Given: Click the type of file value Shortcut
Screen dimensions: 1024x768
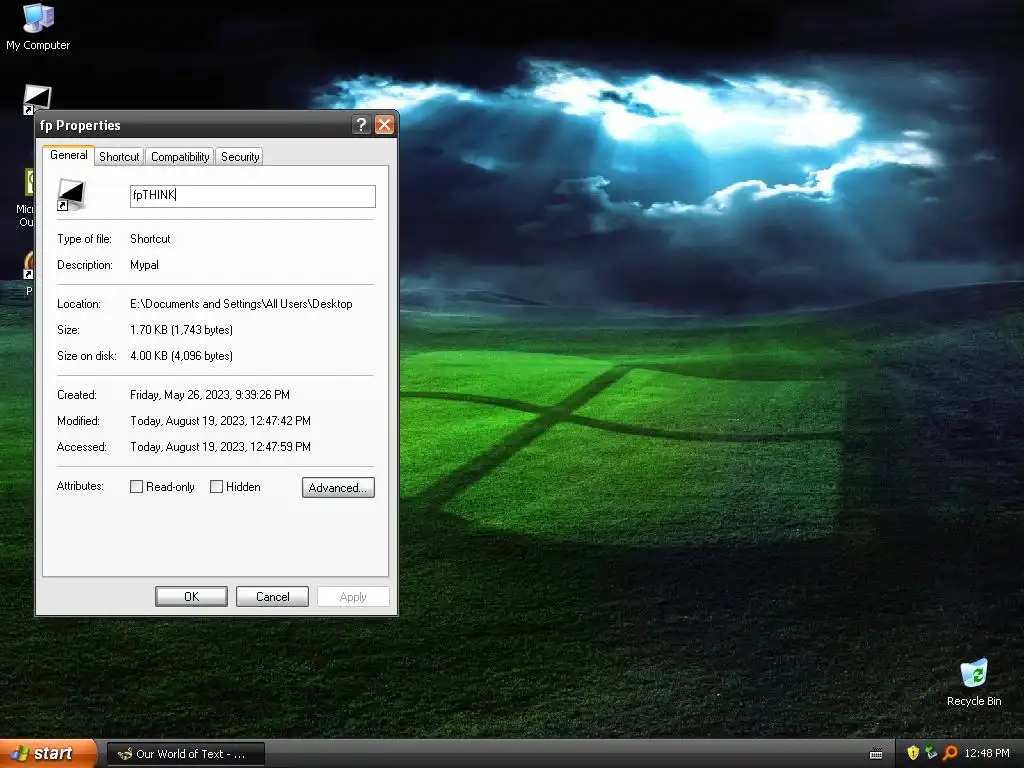Looking at the screenshot, I should coord(150,239).
